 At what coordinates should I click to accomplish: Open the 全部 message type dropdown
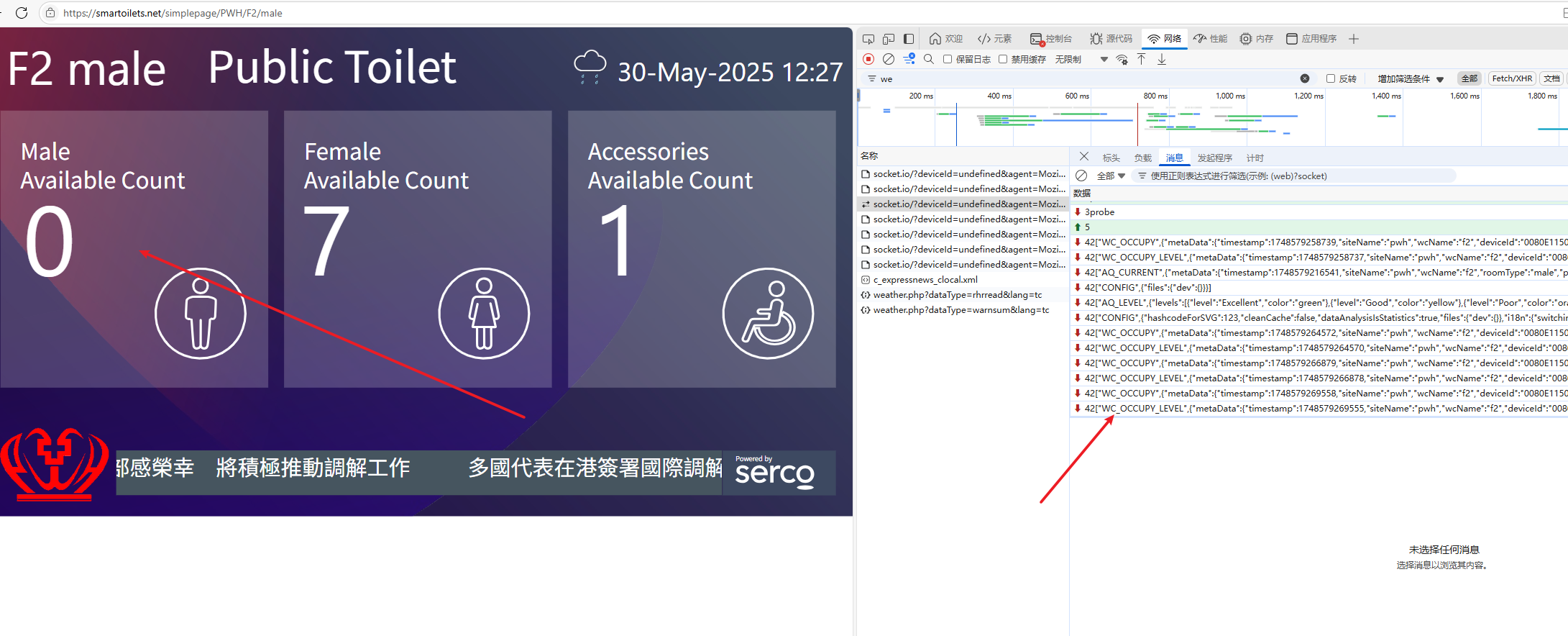click(1111, 176)
